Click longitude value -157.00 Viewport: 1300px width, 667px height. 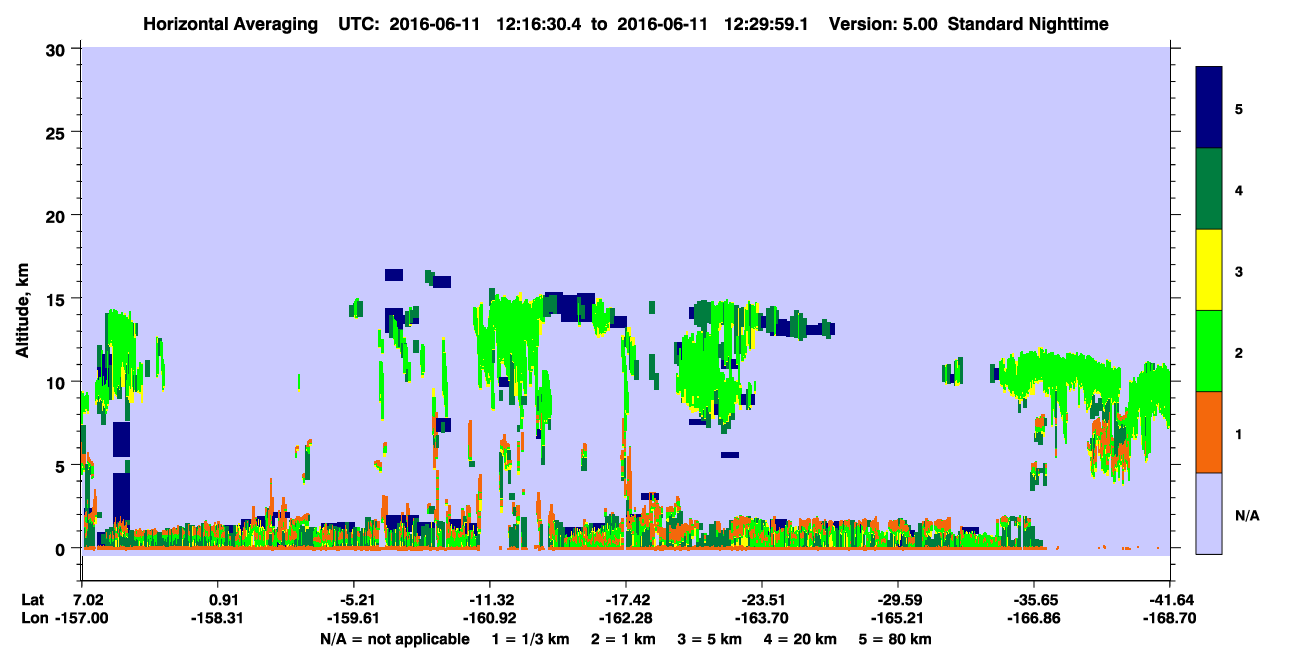pos(81,618)
